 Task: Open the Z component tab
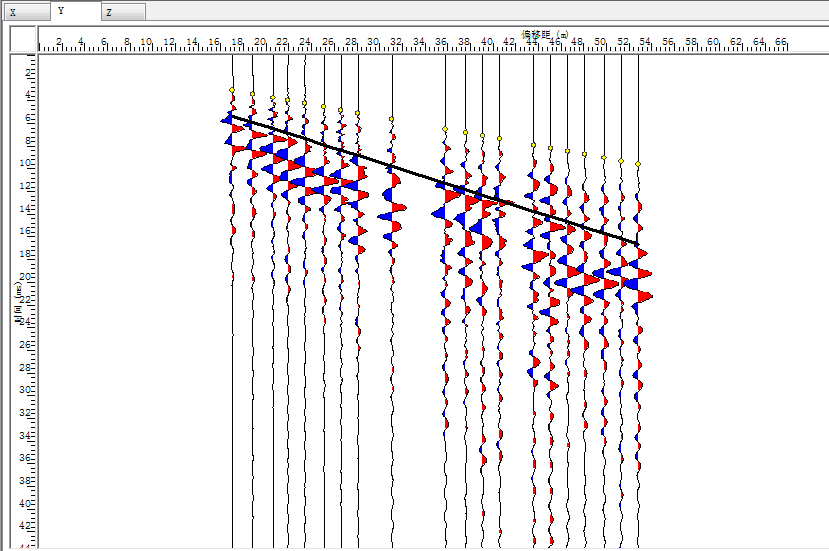pos(122,12)
